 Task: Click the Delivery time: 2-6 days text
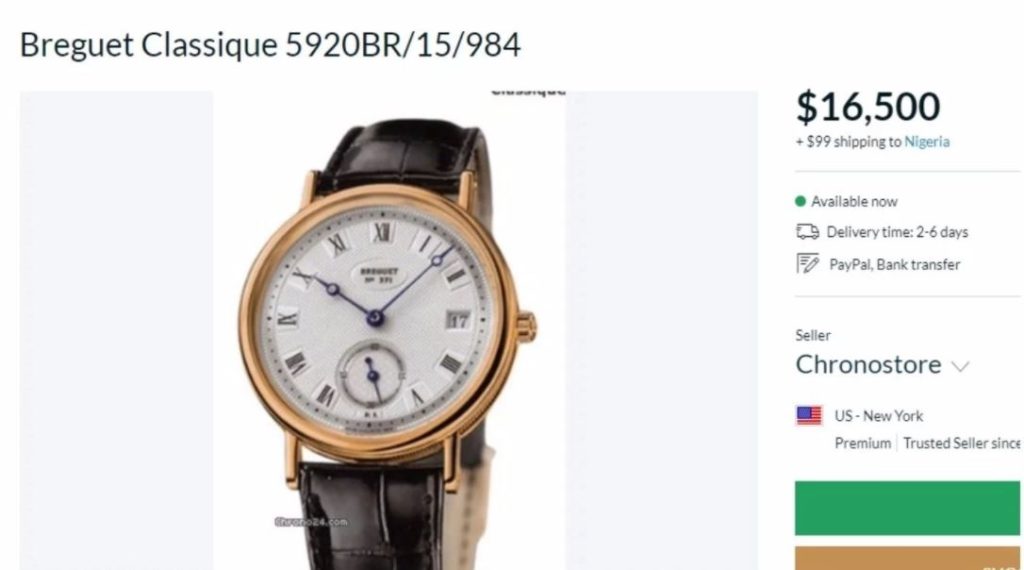(x=897, y=232)
